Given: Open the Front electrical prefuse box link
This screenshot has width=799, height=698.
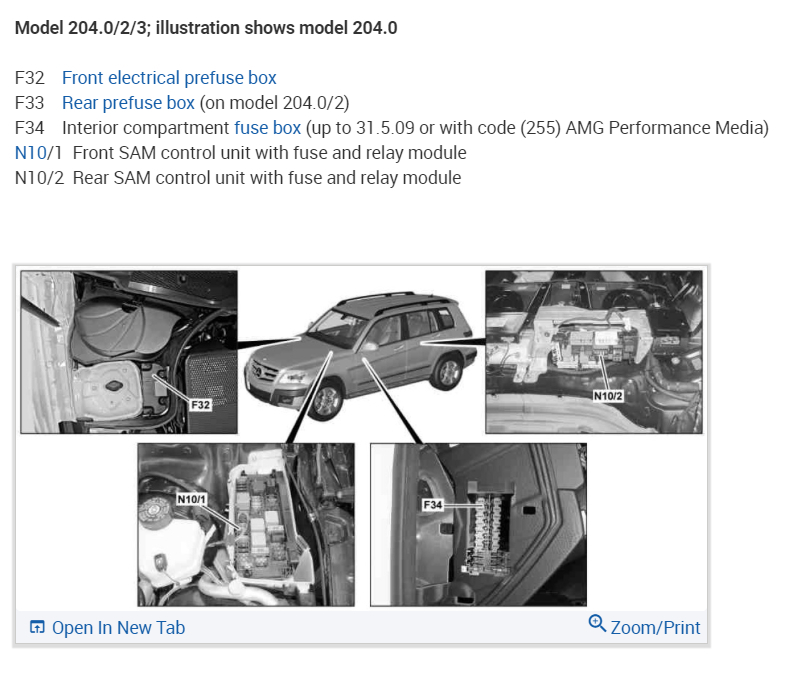Looking at the screenshot, I should 169,78.
